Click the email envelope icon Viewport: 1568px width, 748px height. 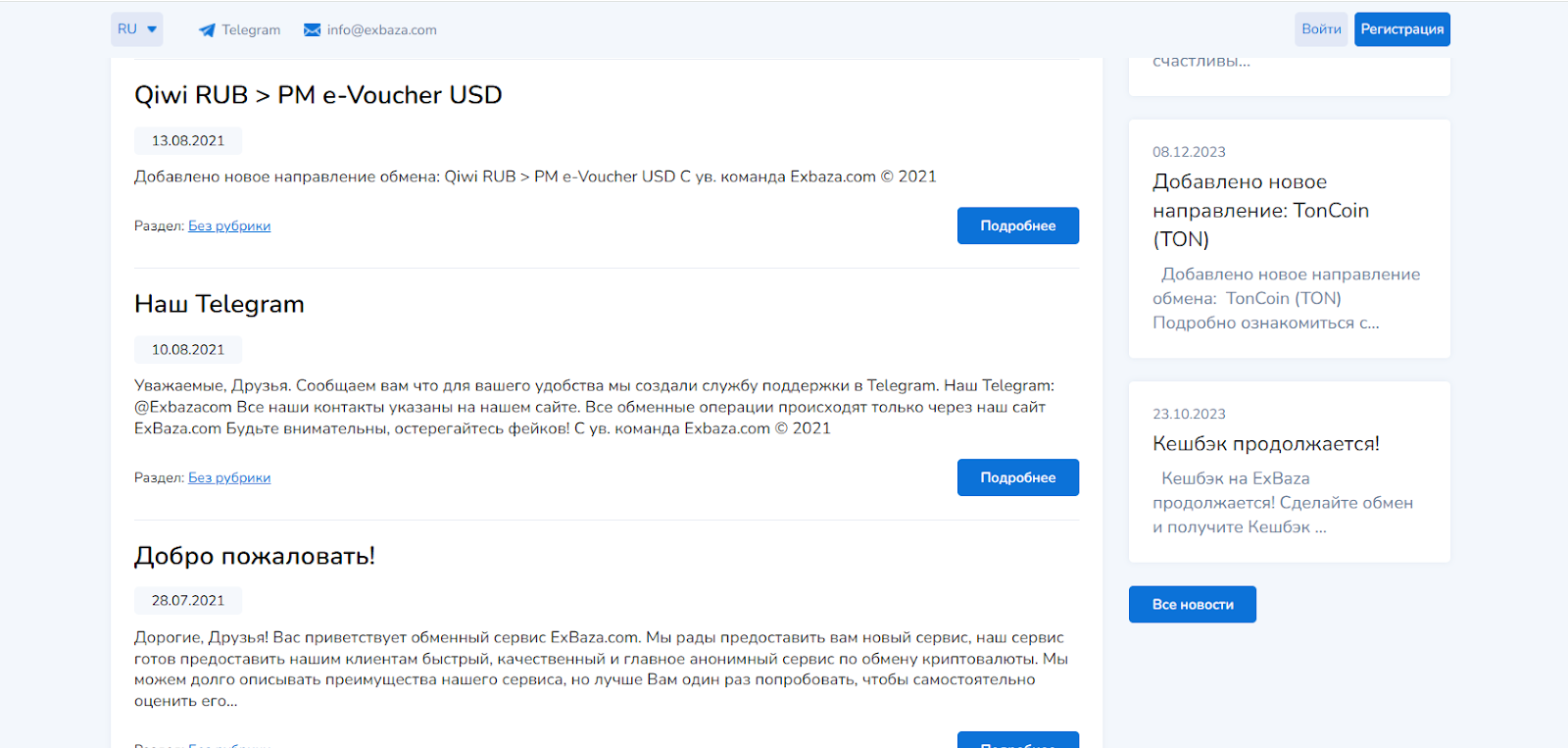(313, 30)
